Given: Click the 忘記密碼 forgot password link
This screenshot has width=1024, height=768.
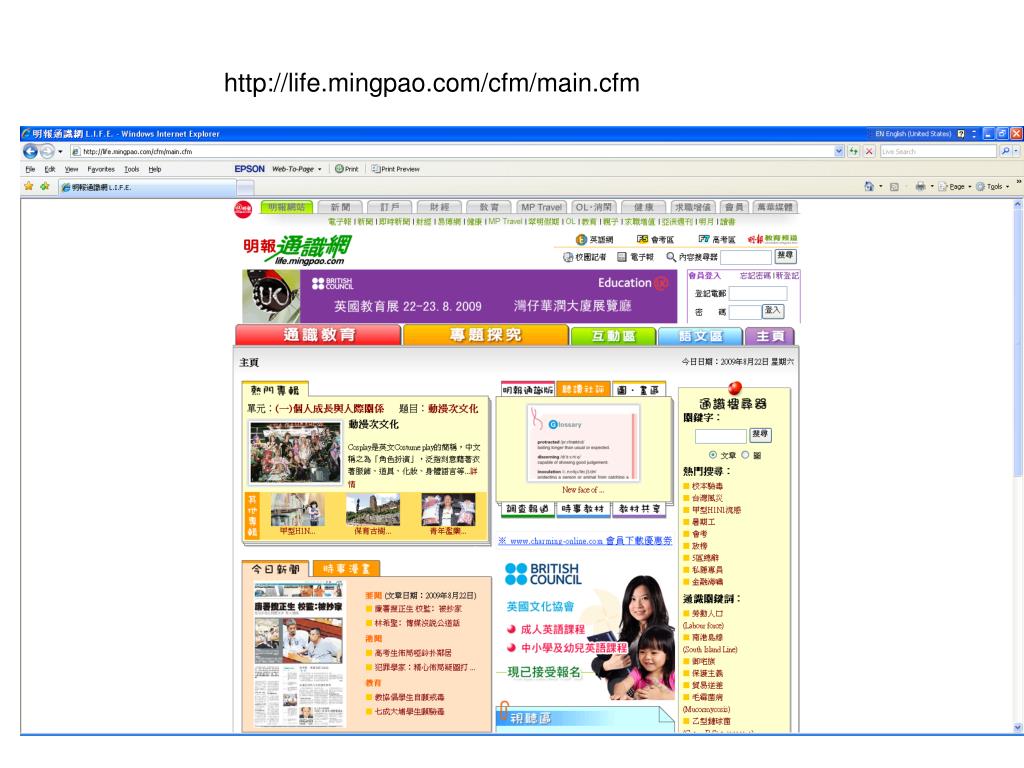Looking at the screenshot, I should click(755, 276).
